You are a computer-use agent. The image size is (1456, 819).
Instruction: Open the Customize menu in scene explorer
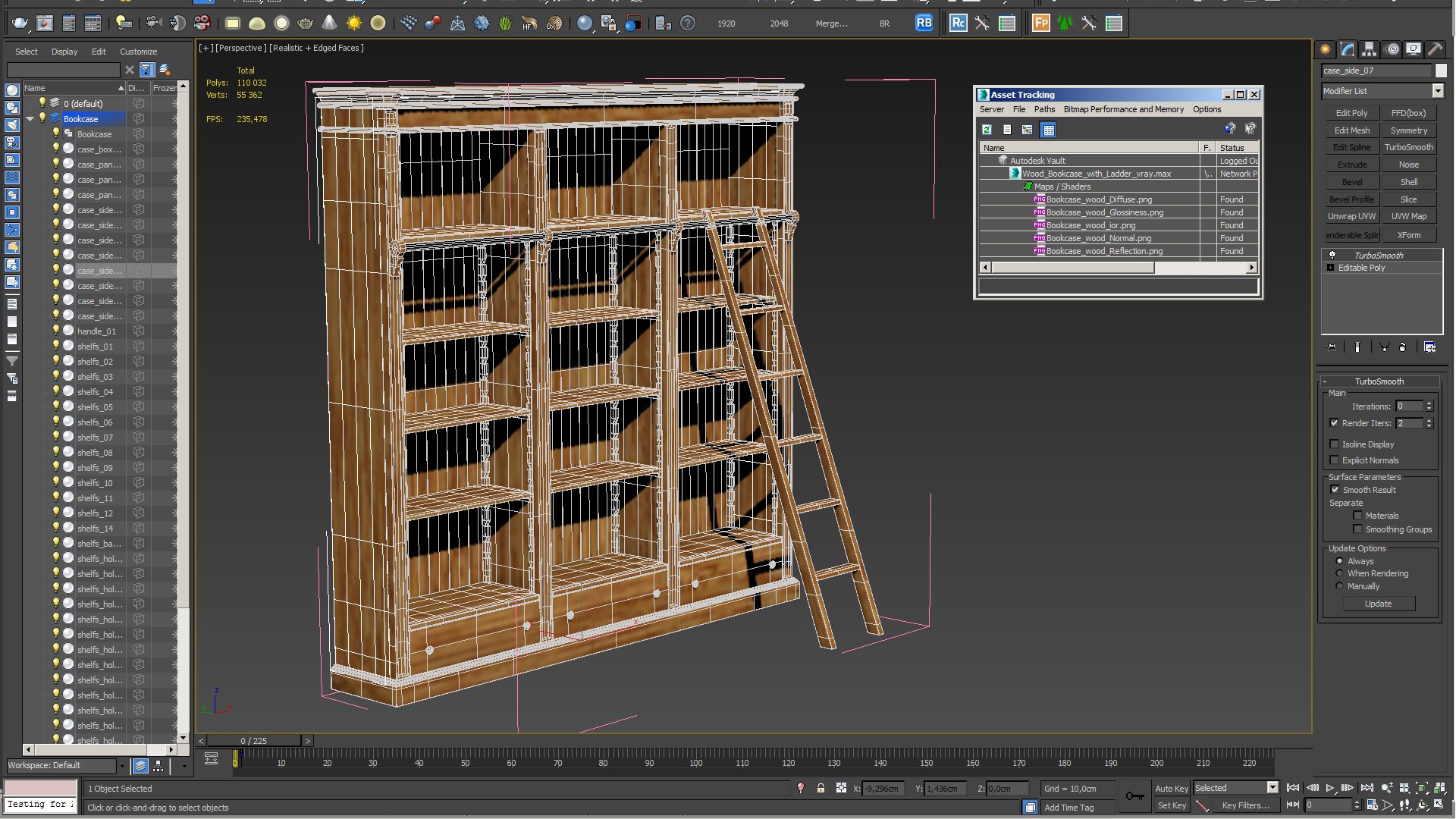[138, 52]
